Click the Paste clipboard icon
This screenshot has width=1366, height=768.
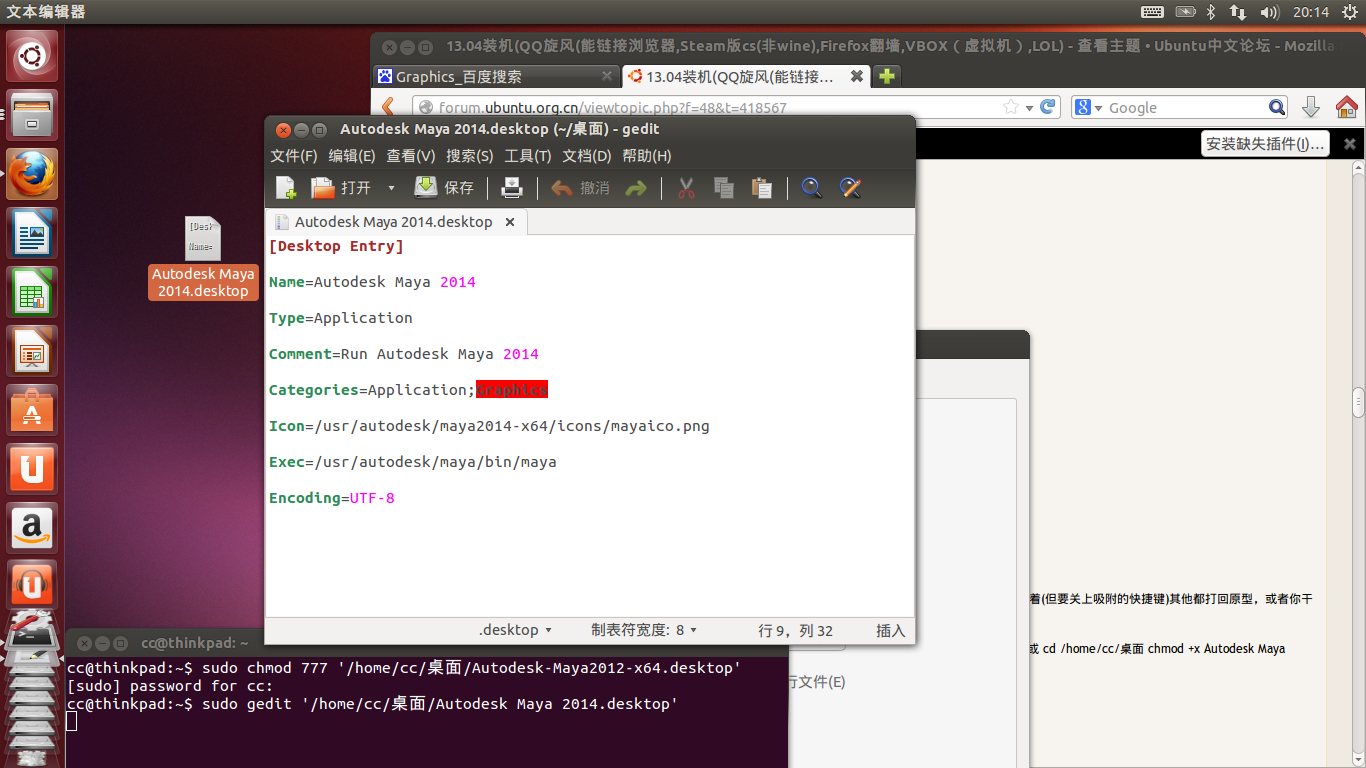click(x=761, y=187)
